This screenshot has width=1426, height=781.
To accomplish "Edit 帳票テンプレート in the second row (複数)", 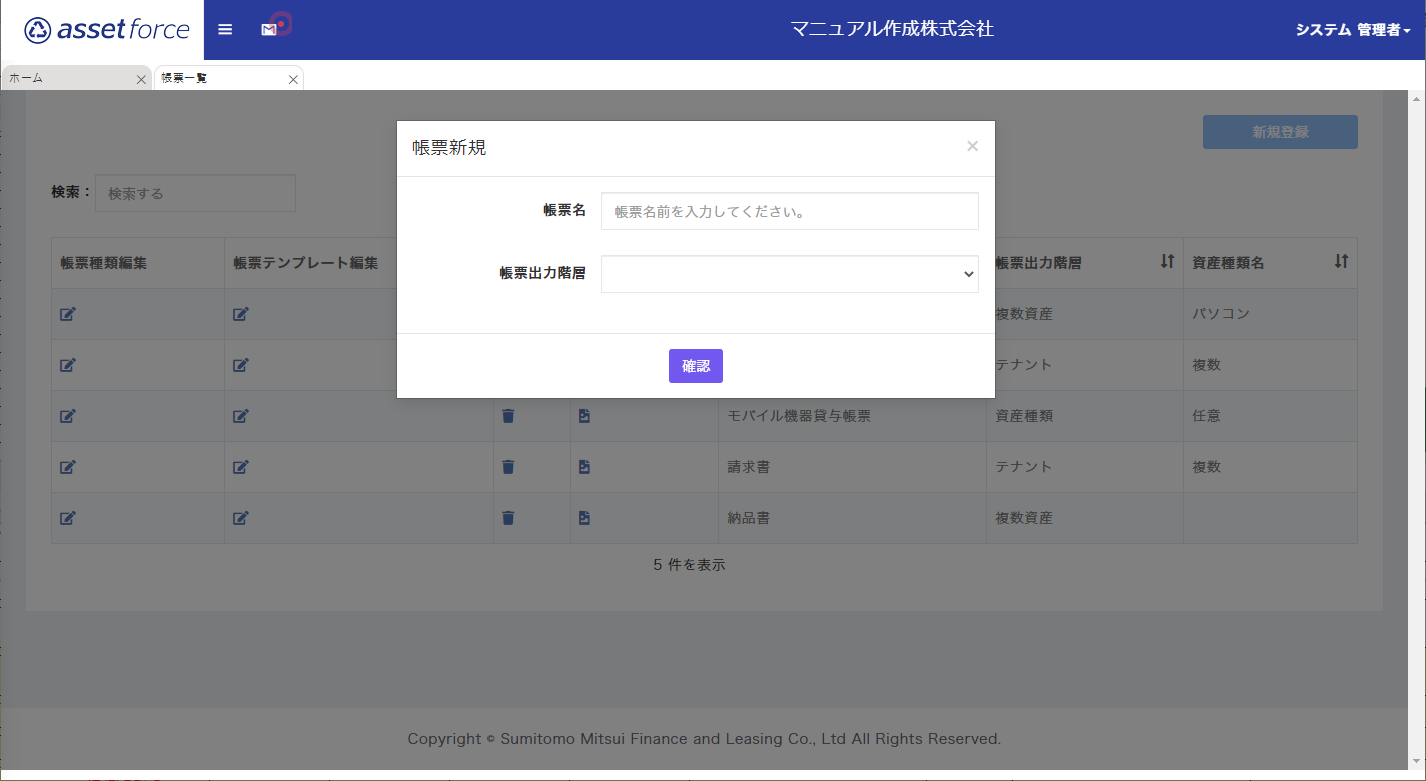I will pos(241,365).
